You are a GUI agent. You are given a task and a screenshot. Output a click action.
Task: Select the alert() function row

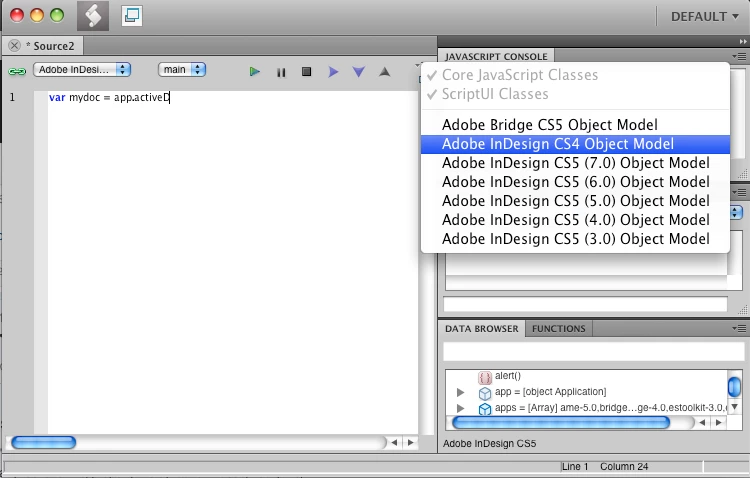click(x=586, y=376)
